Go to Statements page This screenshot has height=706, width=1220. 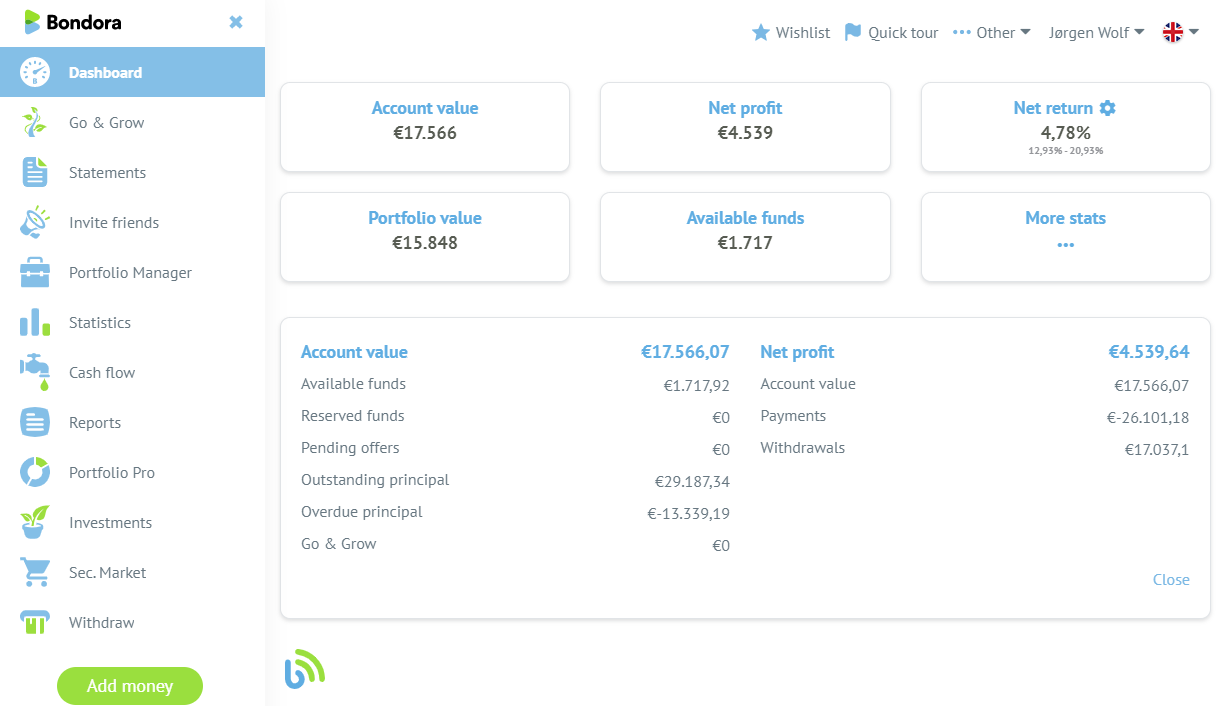tap(132, 172)
